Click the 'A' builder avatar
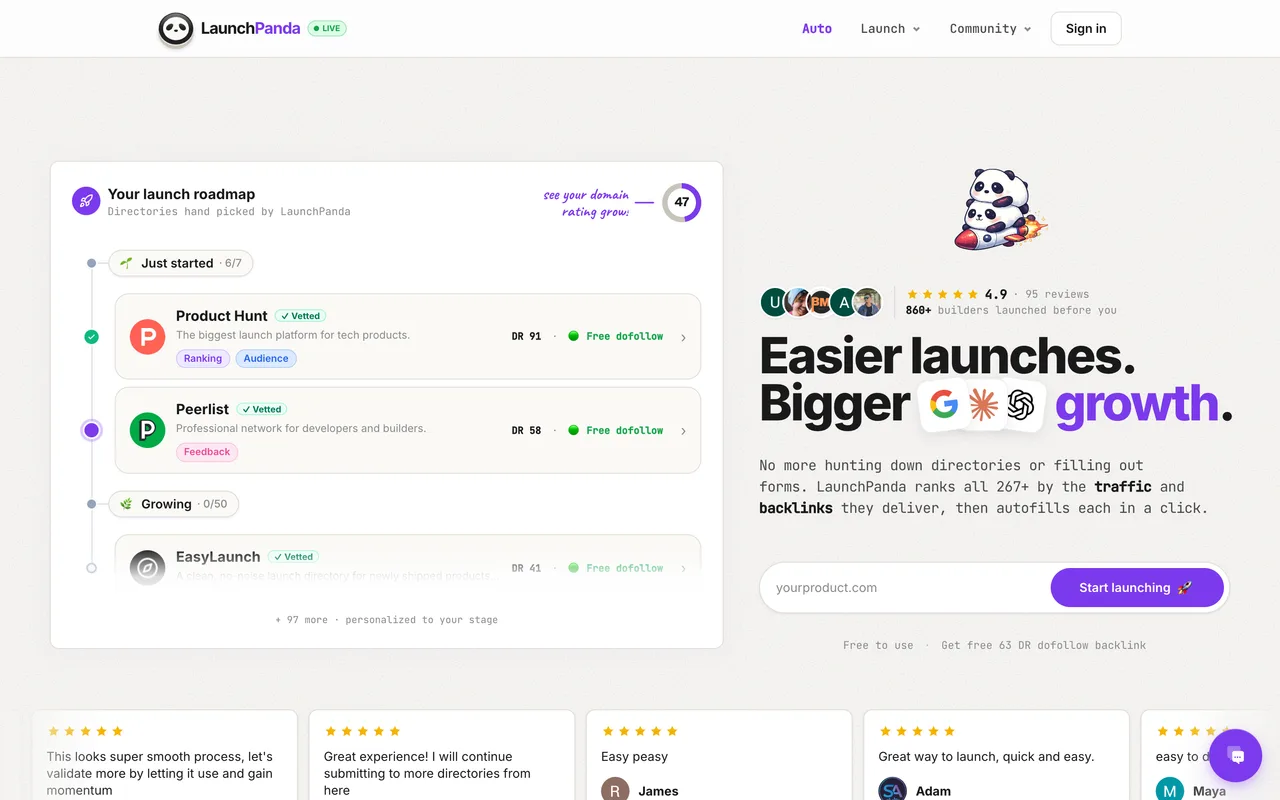The height and width of the screenshot is (800, 1280). (x=844, y=302)
